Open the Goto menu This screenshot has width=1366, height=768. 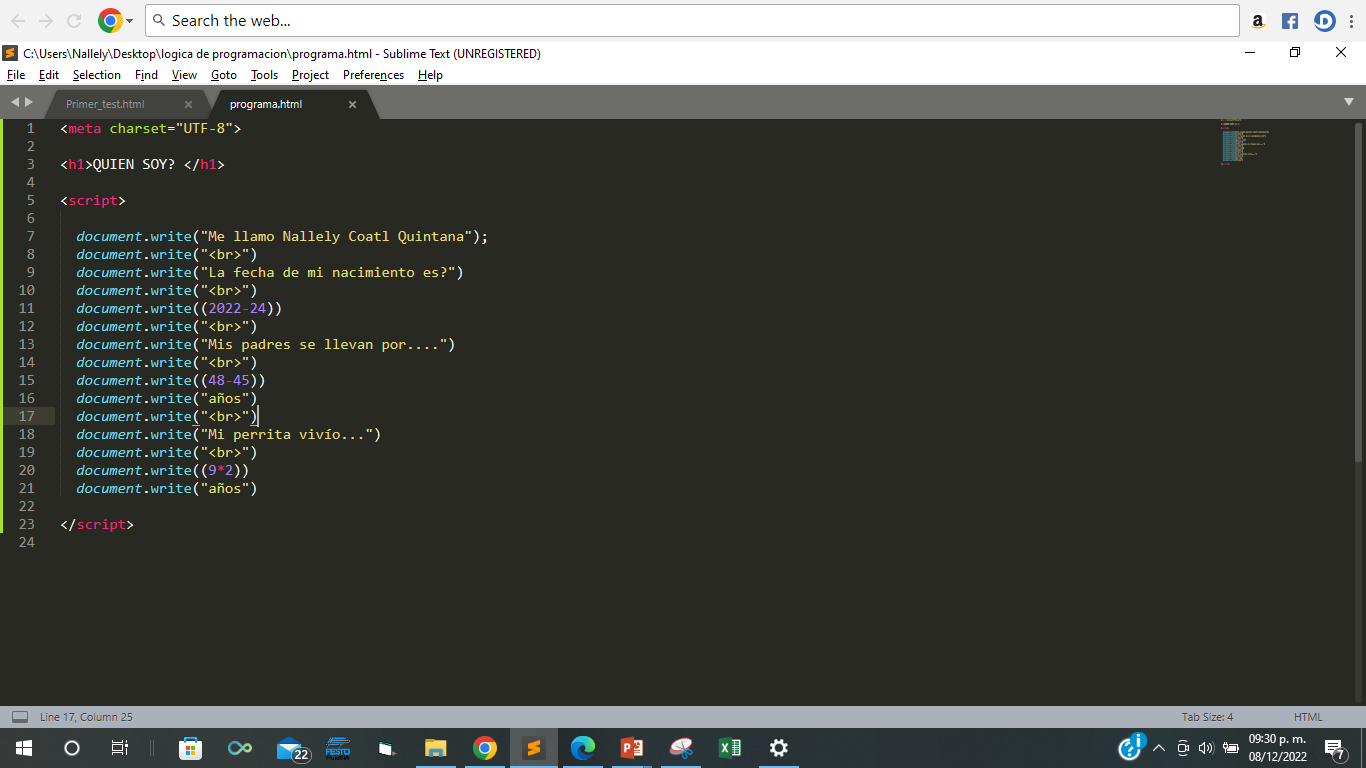point(224,75)
